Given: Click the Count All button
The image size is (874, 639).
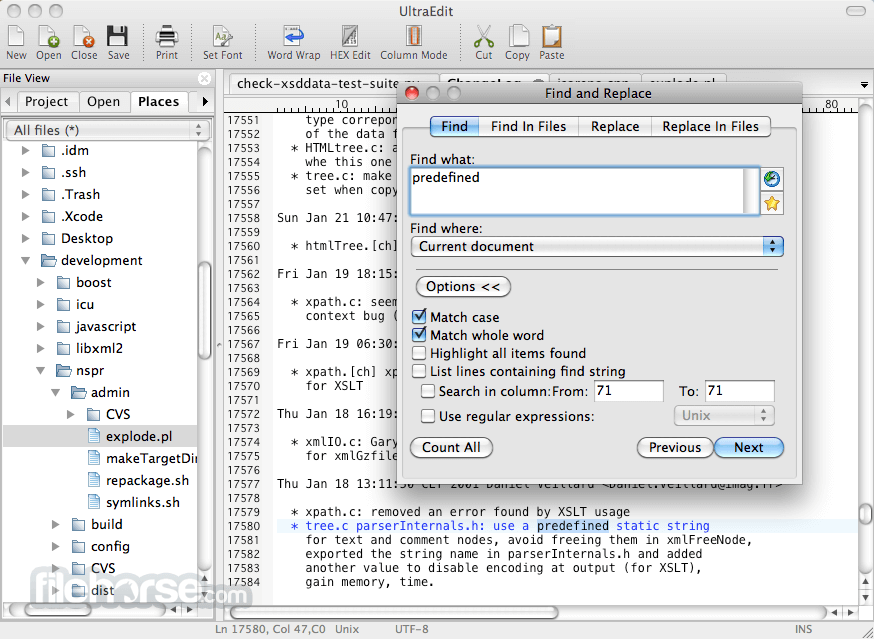Looking at the screenshot, I should tap(451, 448).
